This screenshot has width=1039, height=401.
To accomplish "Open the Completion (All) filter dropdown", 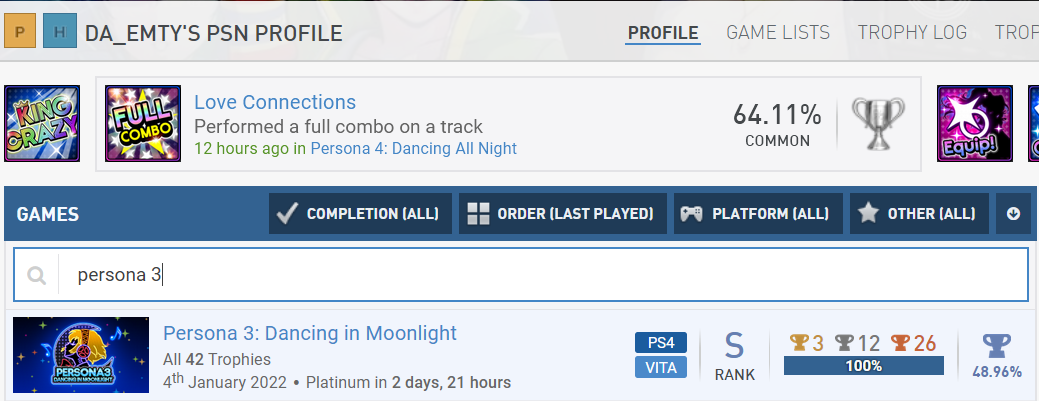I will point(360,214).
